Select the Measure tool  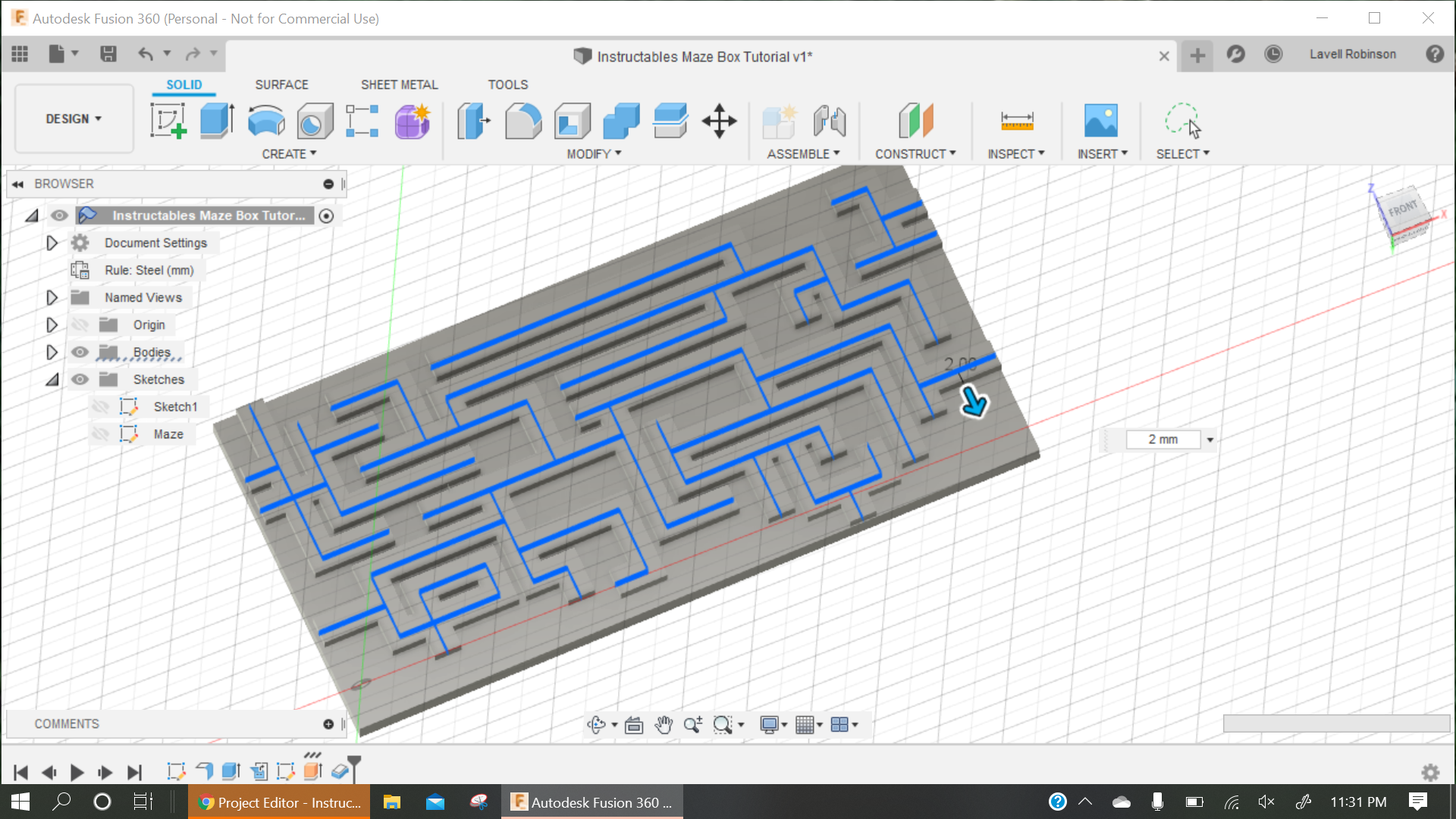pyautogui.click(x=1017, y=121)
